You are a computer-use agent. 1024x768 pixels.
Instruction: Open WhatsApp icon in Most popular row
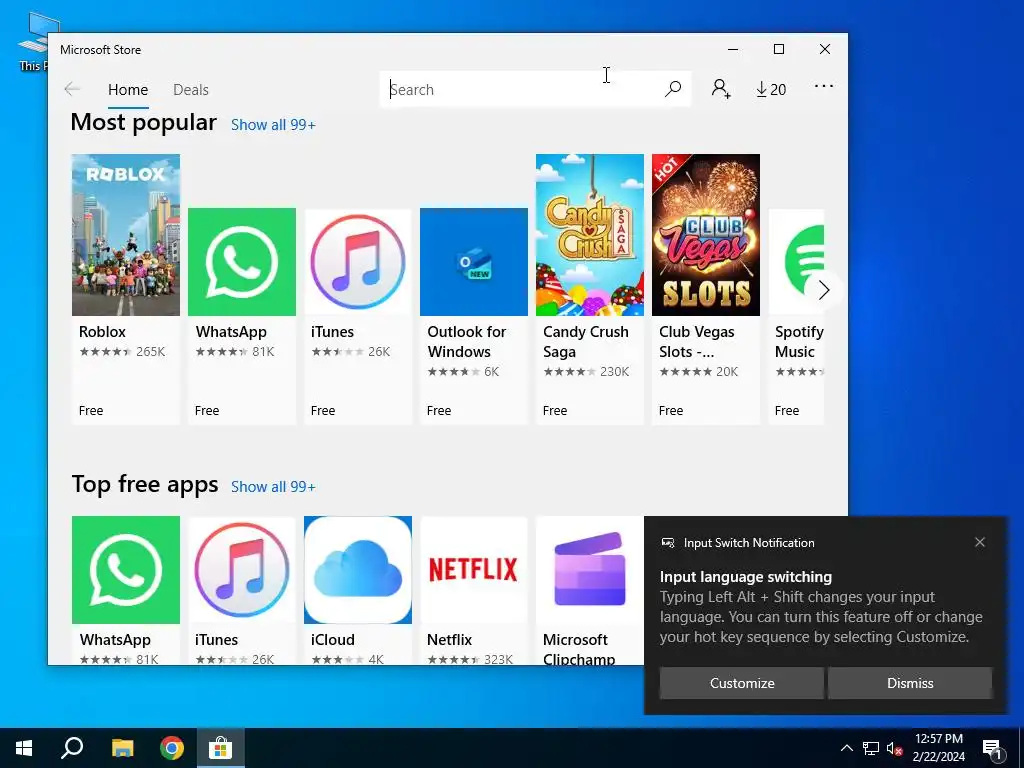point(242,262)
